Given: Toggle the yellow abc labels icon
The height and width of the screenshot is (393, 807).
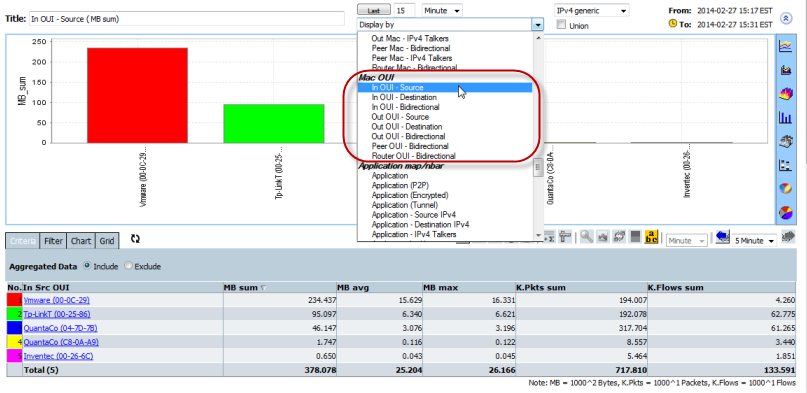Looking at the screenshot, I should point(652,237).
